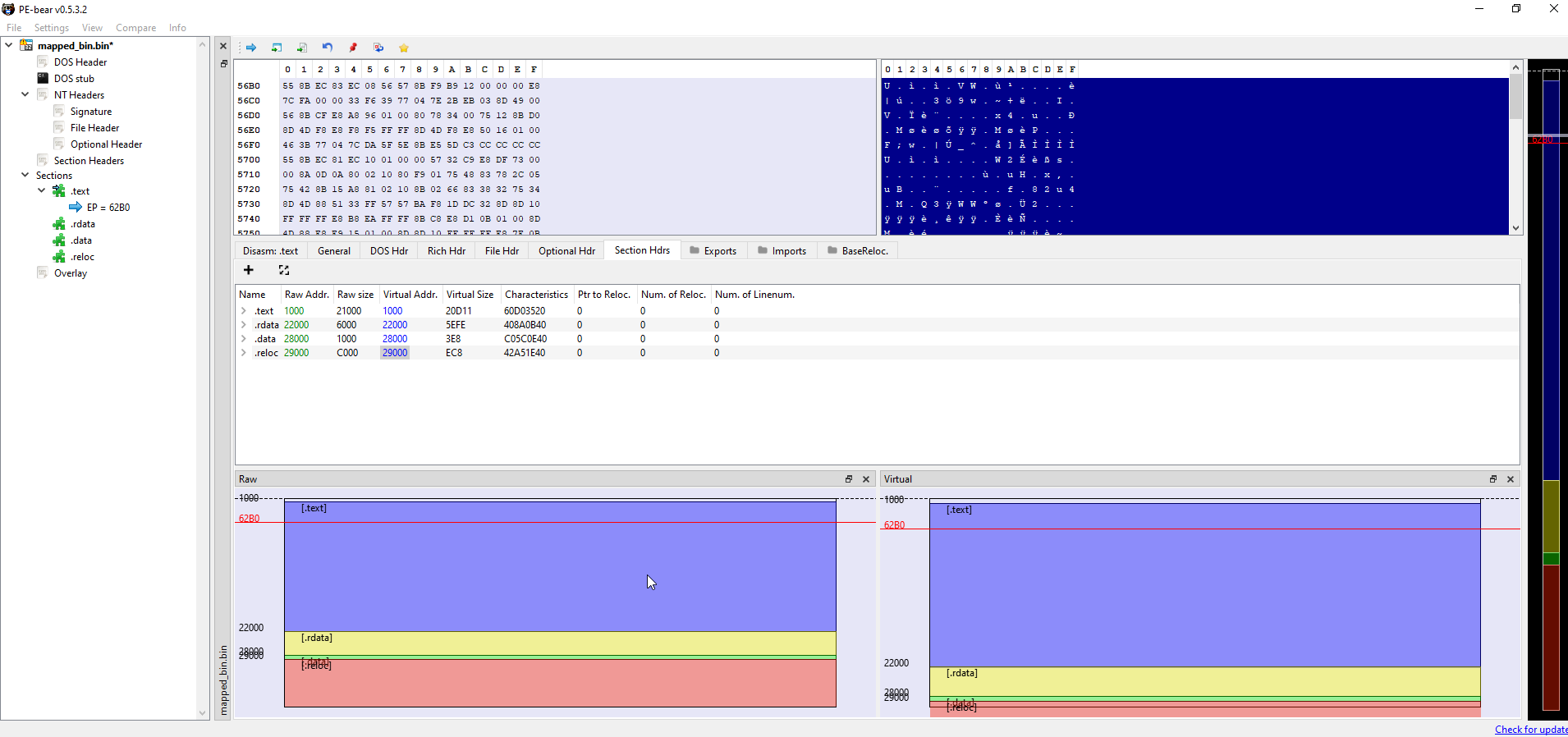
Task: Expand the .text row in section table
Action: [x=244, y=310]
